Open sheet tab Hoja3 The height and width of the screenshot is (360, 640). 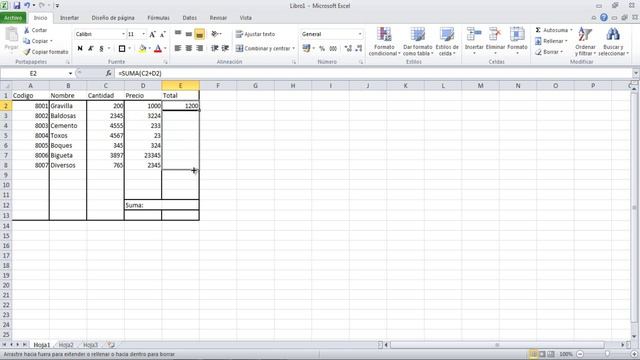coord(90,345)
